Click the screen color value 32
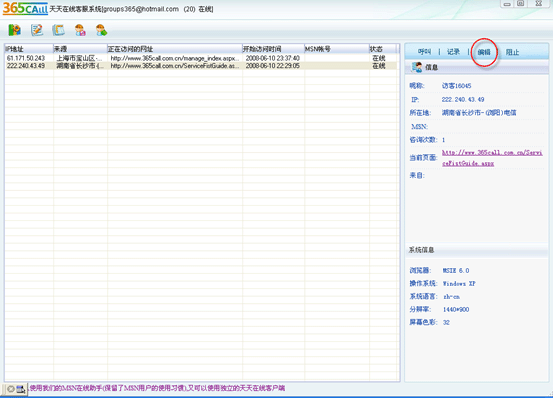The width and height of the screenshot is (553, 398). click(446, 322)
